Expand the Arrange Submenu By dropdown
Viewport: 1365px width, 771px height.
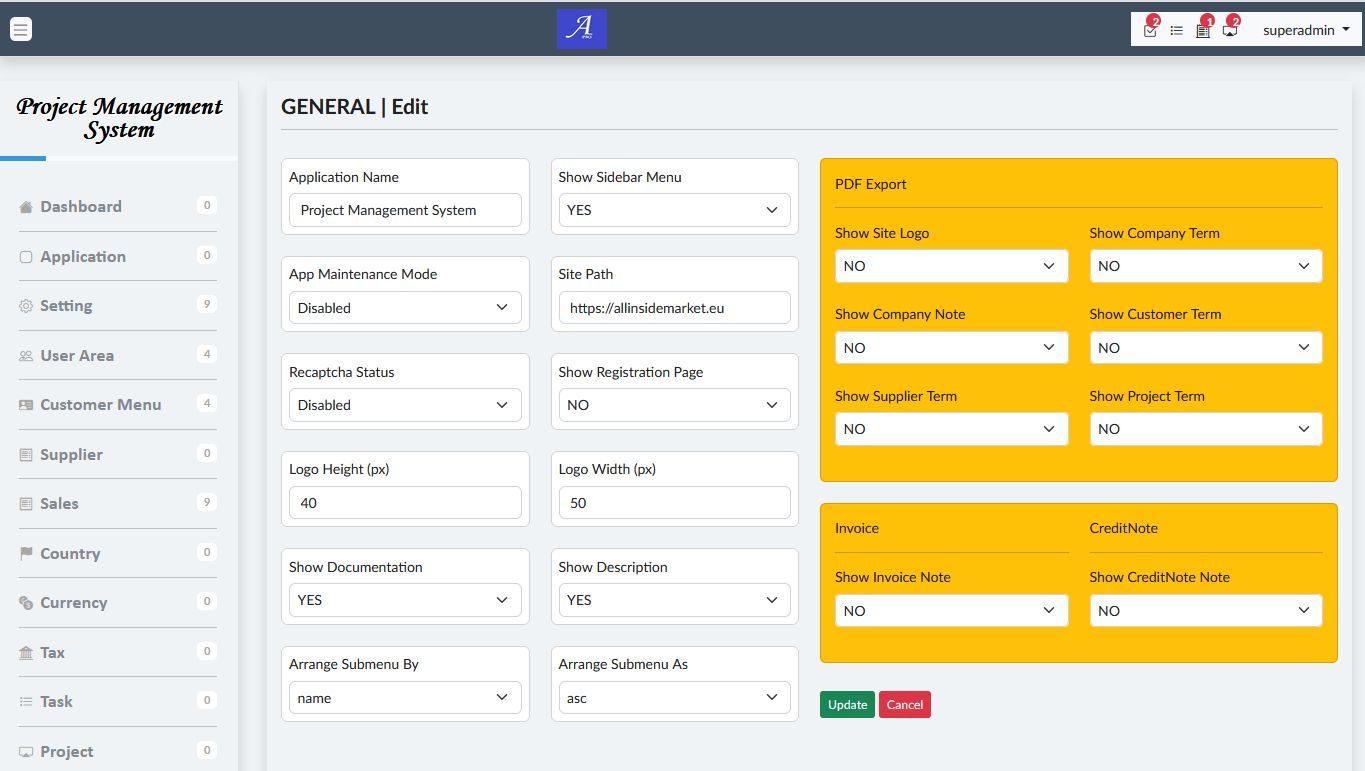[405, 698]
